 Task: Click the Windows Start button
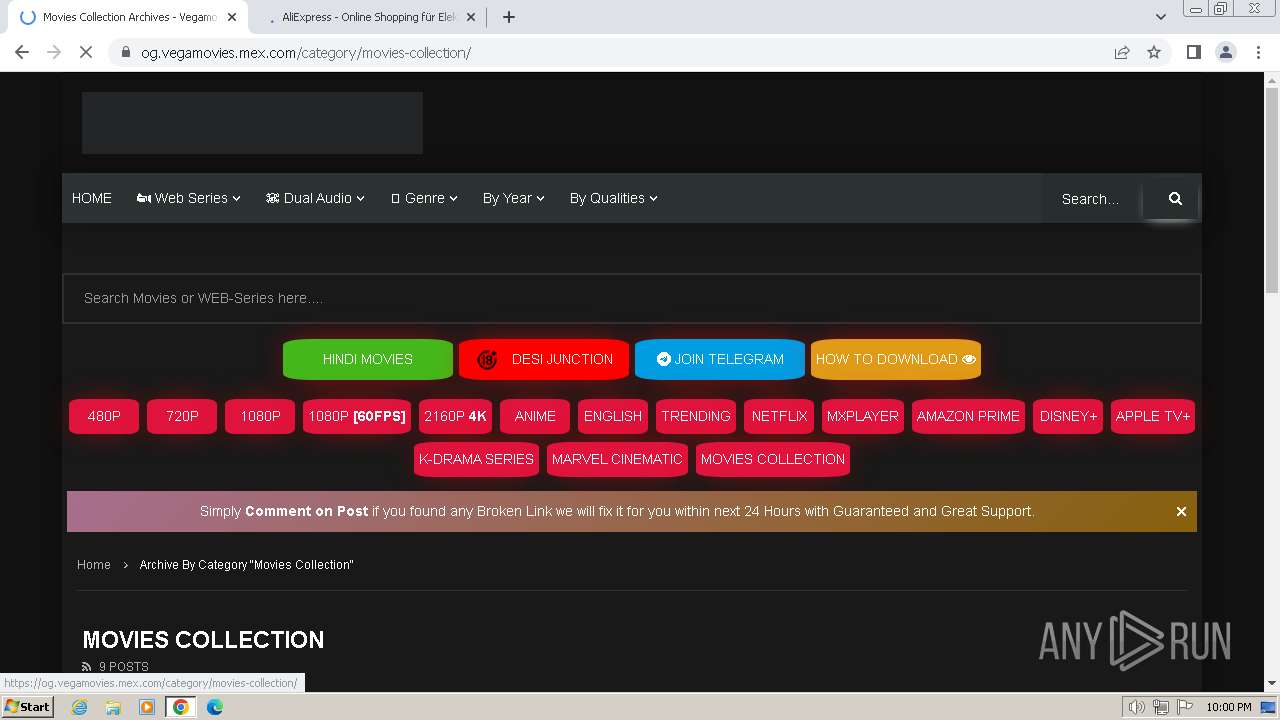(27, 707)
